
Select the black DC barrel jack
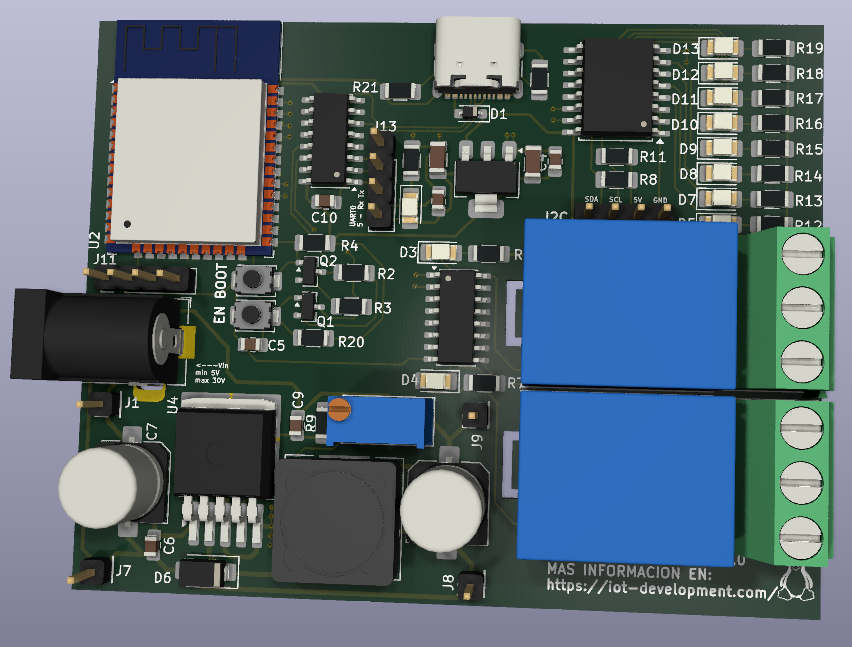tap(96, 336)
